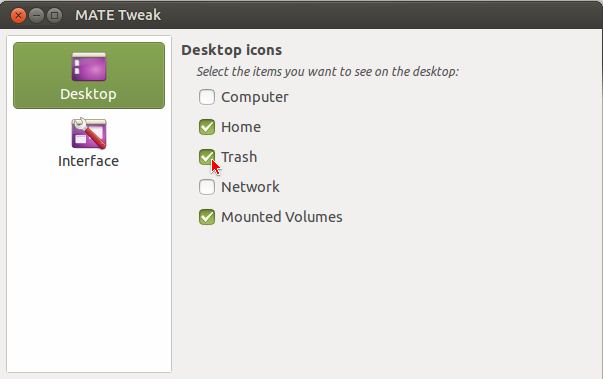Viewport: 603px width, 379px height.
Task: Disable the Trash checkbox
Action: pos(207,157)
